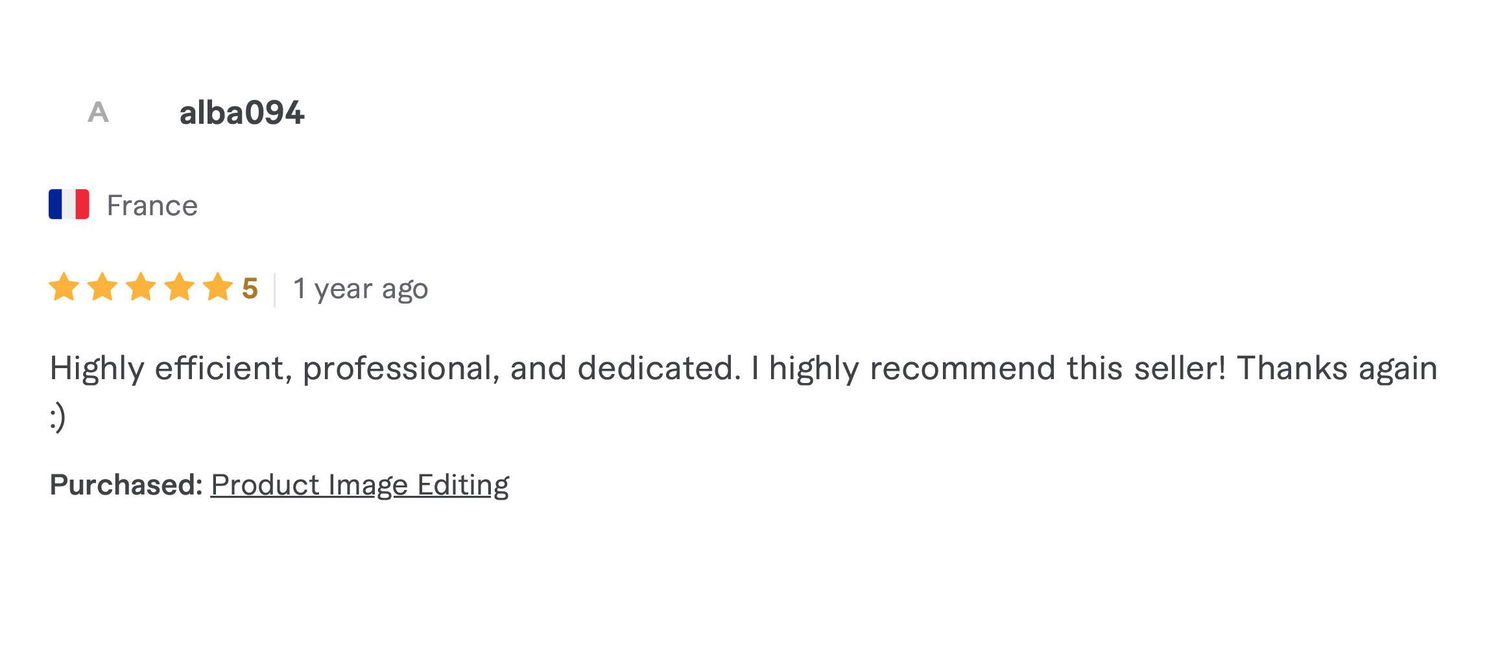
Task: Click the first rating star
Action: (64, 288)
